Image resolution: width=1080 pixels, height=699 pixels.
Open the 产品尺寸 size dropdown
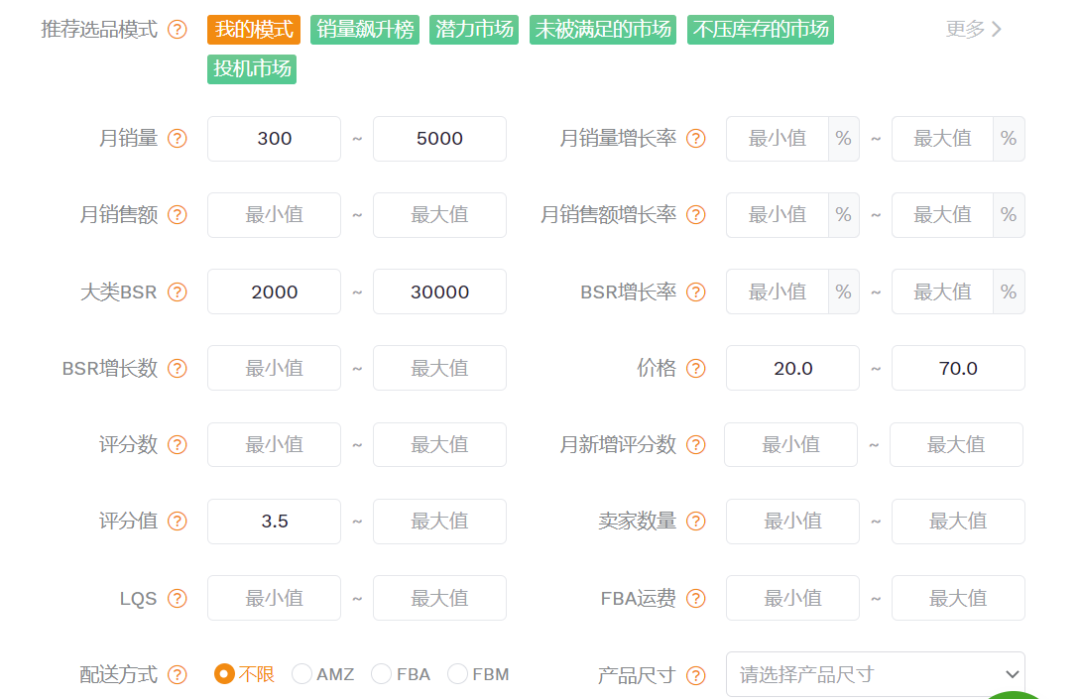(x=875, y=674)
